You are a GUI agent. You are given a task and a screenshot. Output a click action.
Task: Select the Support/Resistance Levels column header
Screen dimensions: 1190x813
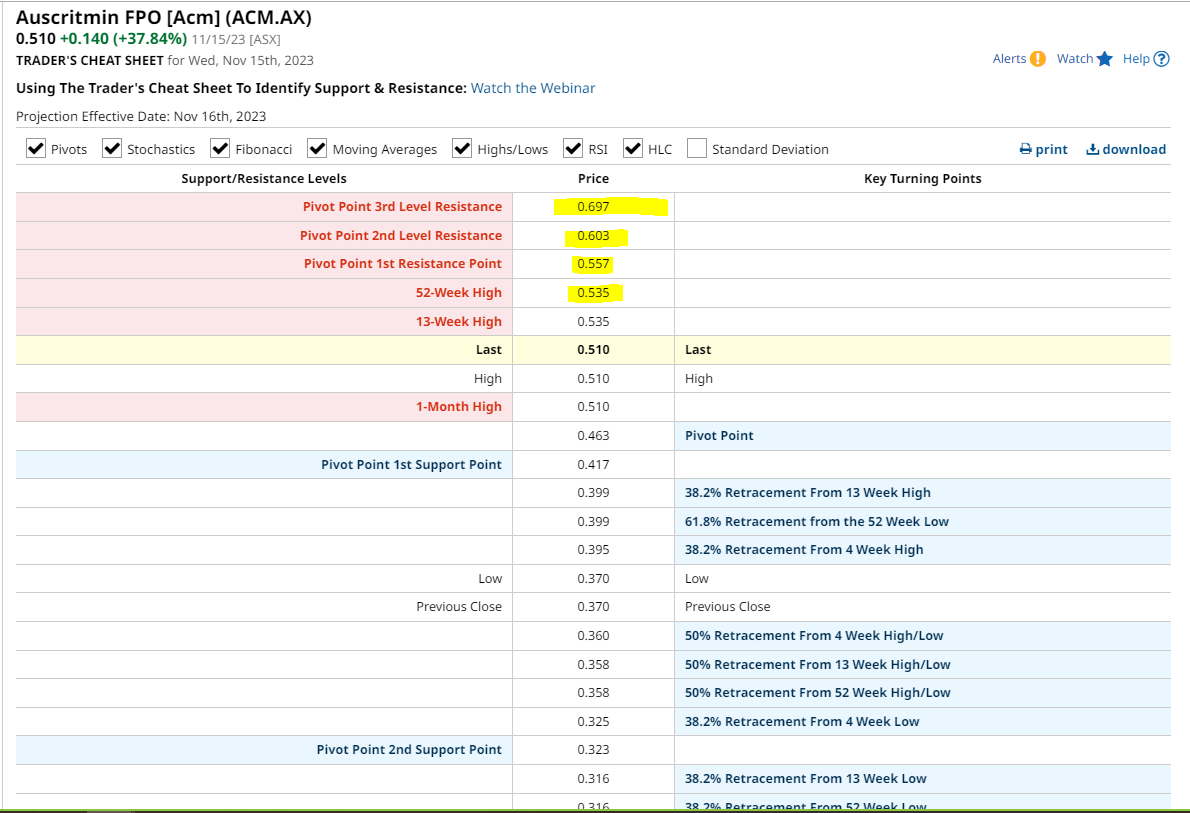click(264, 178)
